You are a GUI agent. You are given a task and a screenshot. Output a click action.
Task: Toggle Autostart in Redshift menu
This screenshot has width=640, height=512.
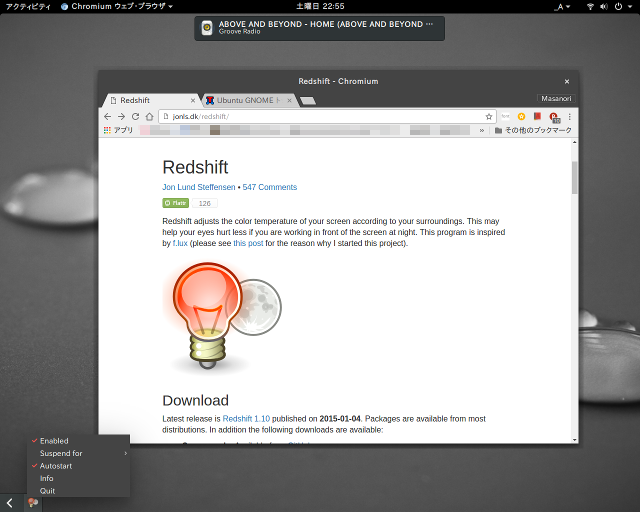(78, 466)
